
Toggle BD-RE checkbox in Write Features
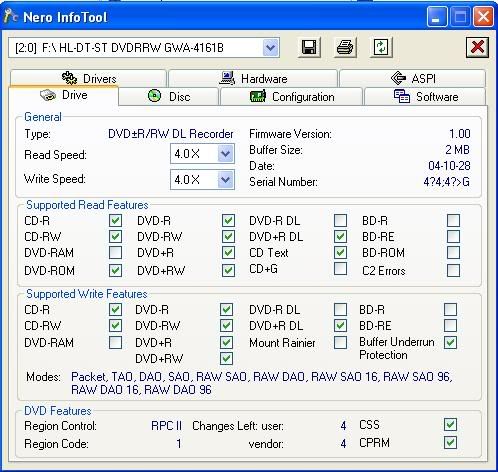tap(450, 325)
